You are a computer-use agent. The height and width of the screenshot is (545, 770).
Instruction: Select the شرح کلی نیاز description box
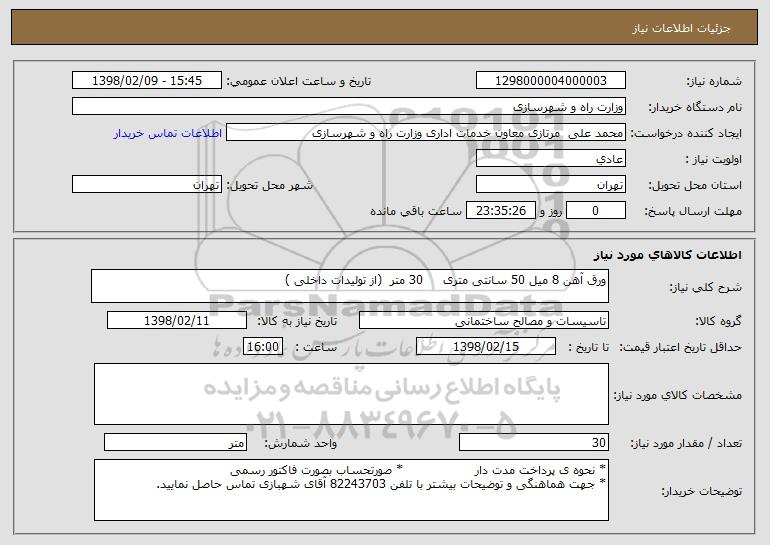pyautogui.click(x=350, y=286)
